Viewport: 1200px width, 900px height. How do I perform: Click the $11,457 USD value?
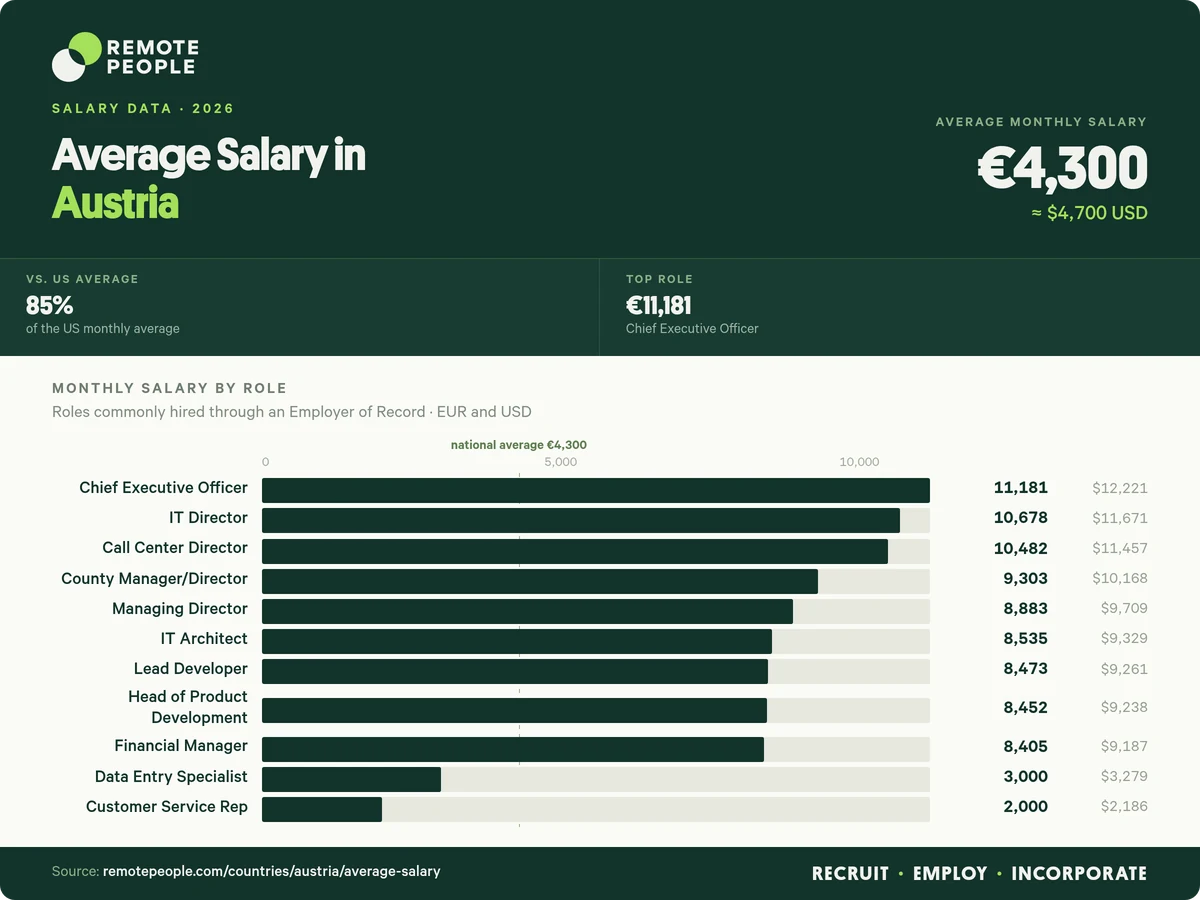[x=1120, y=548]
